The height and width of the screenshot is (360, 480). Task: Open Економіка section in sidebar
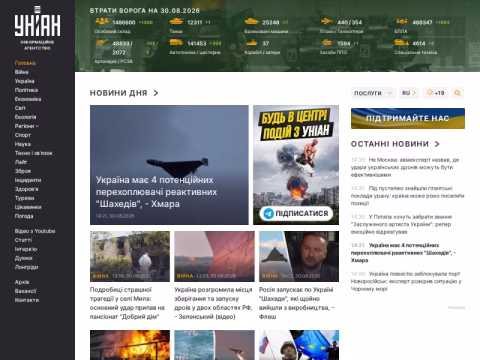pyautogui.click(x=28, y=99)
